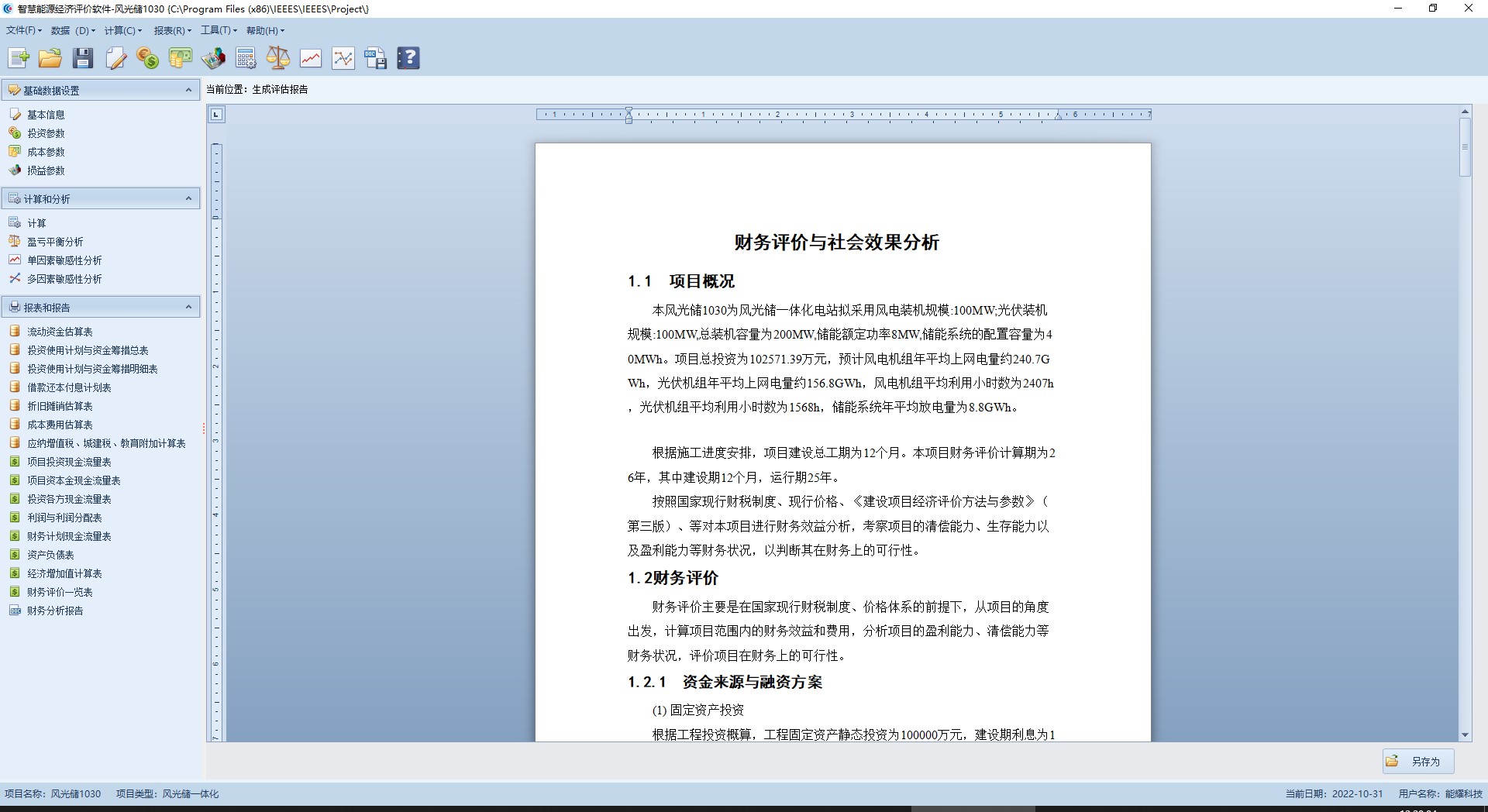Screen dimensions: 1488x812
Task: Open 应纳增值税、城建税、教育附加计算表
Action: (106, 443)
